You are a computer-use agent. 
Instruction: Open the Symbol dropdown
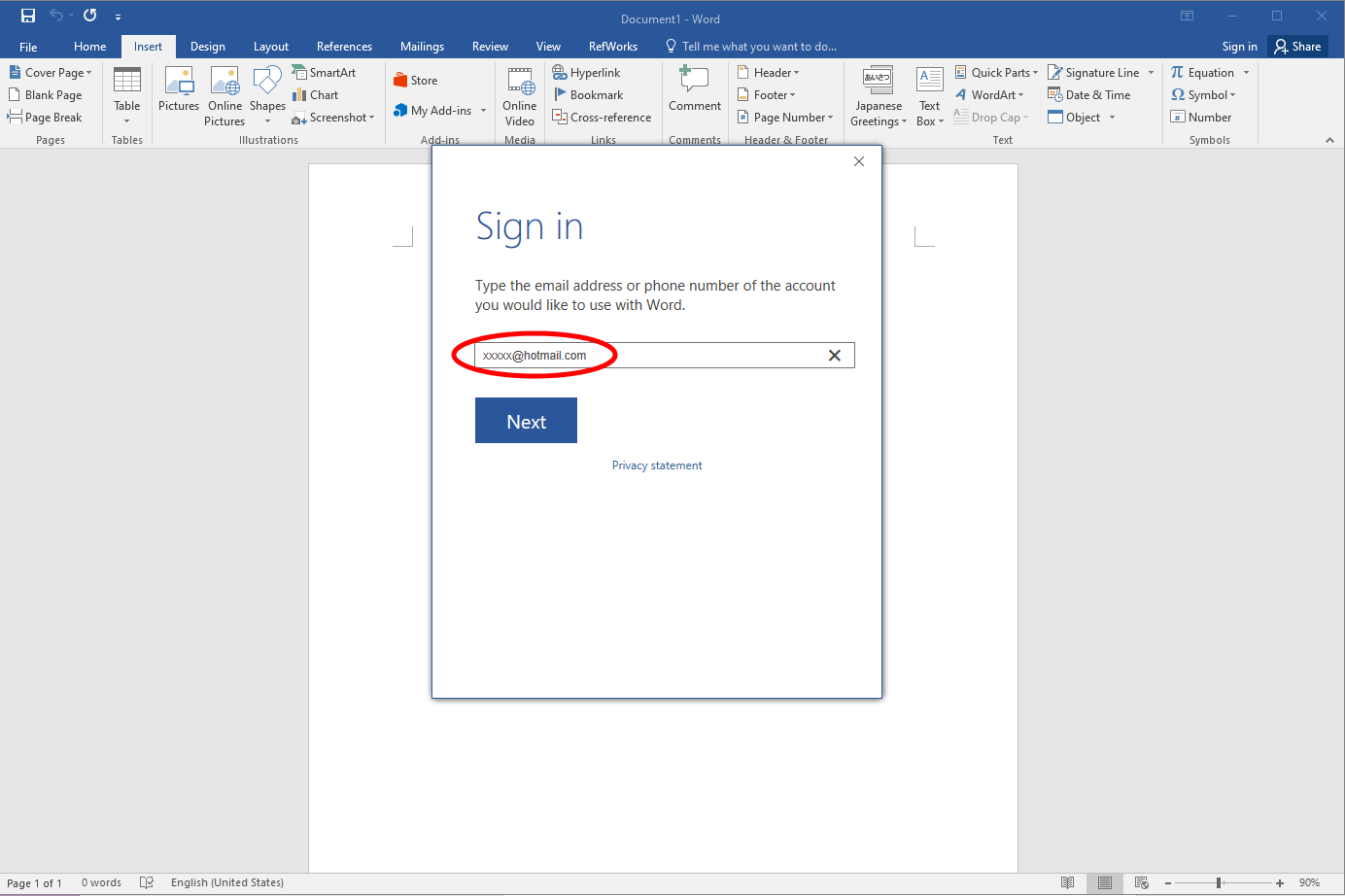click(x=1203, y=95)
